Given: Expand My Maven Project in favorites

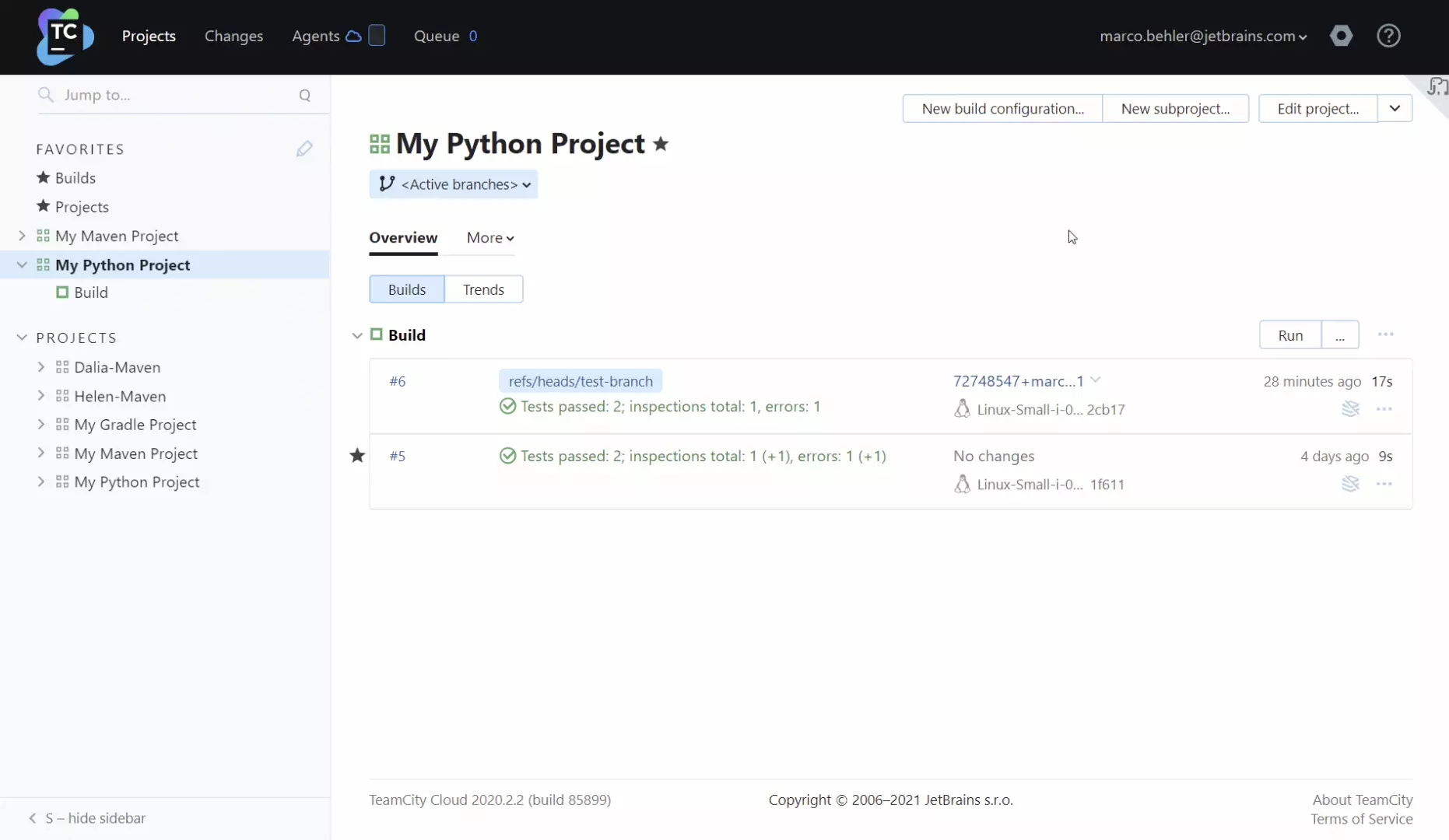Looking at the screenshot, I should click(22, 236).
